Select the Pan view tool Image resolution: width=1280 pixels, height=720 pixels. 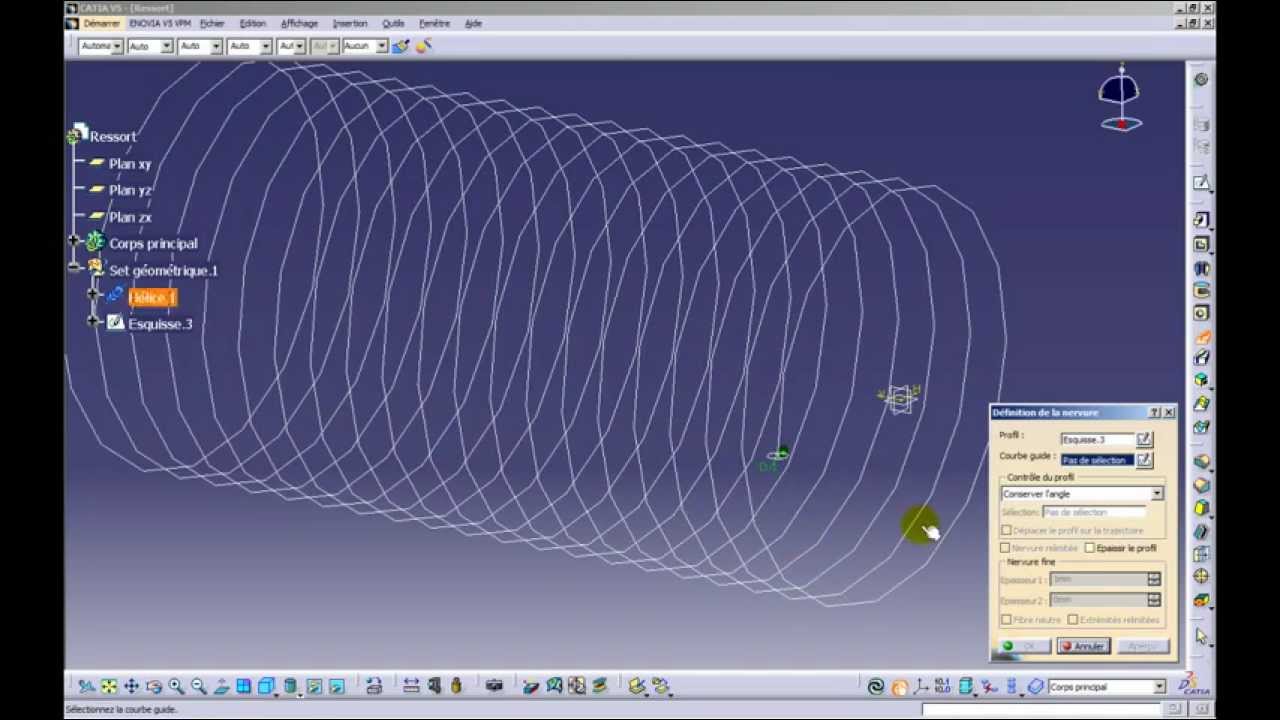(x=131, y=686)
